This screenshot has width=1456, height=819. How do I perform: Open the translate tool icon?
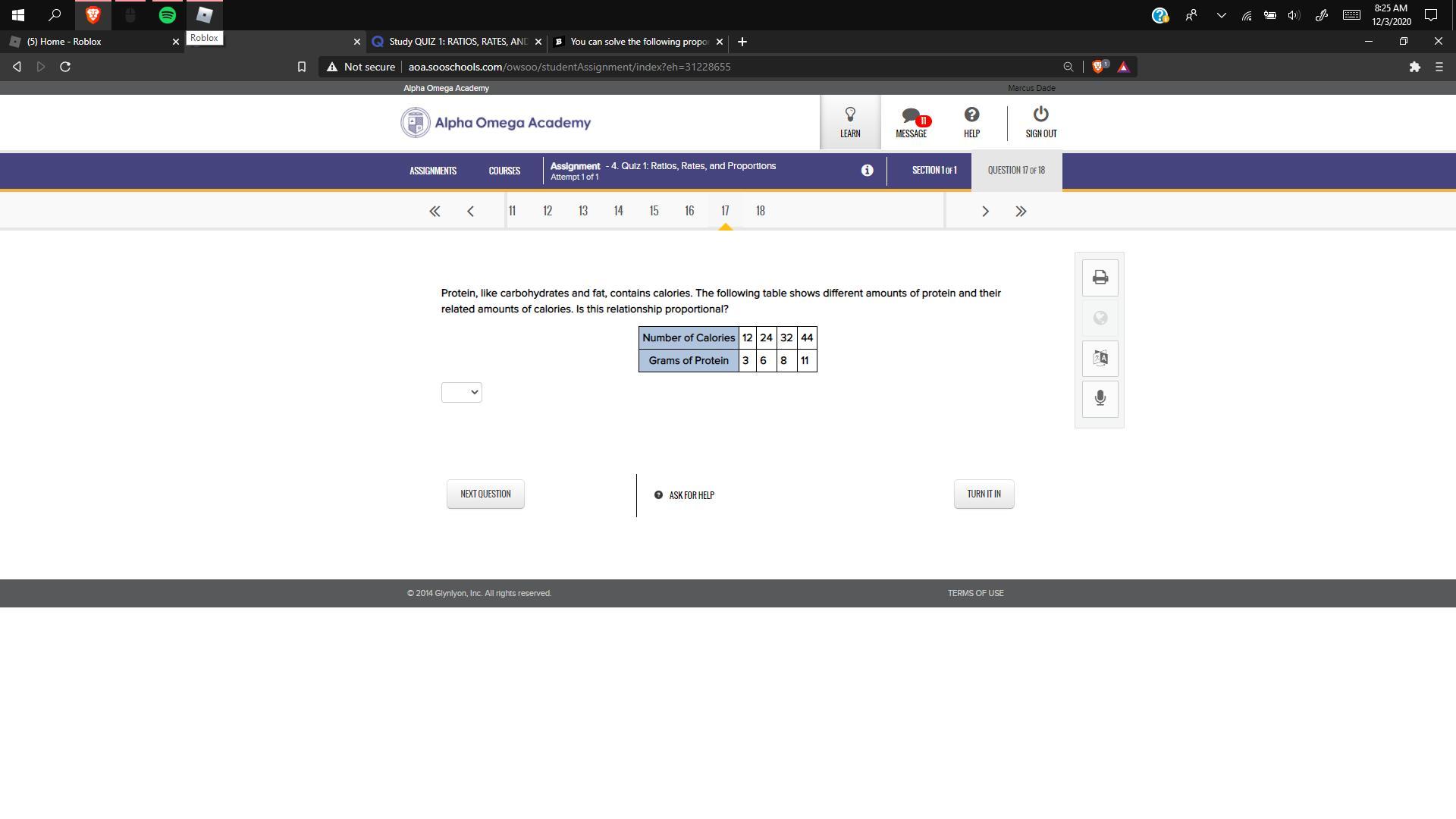click(x=1100, y=358)
